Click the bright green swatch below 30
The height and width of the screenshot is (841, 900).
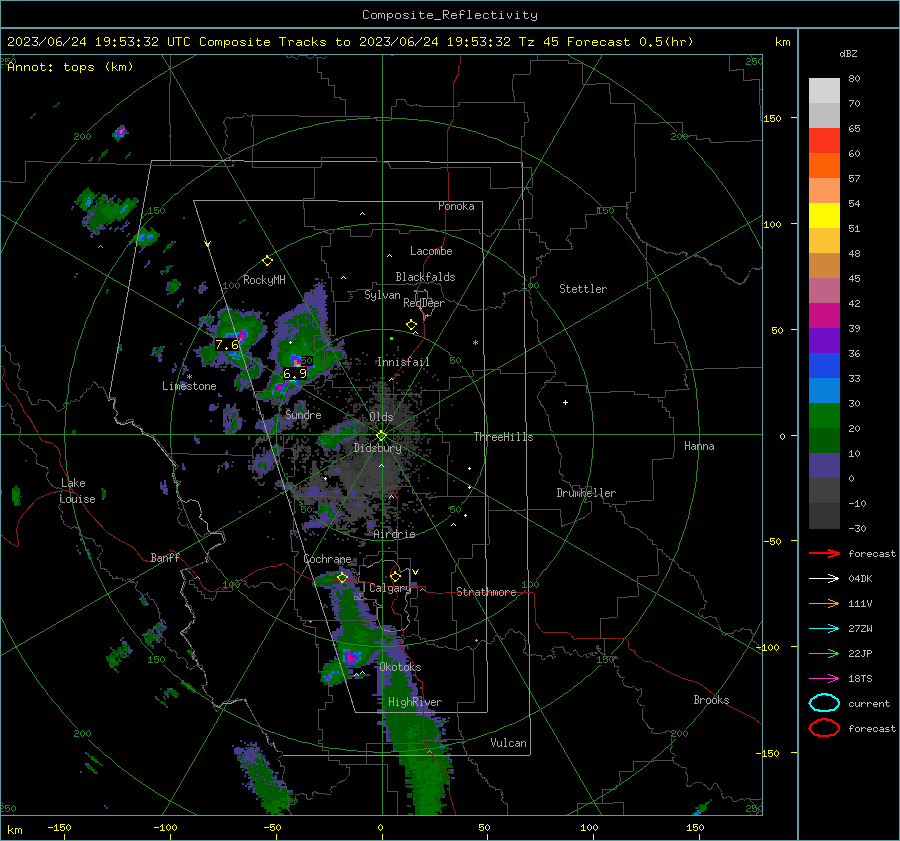click(824, 415)
